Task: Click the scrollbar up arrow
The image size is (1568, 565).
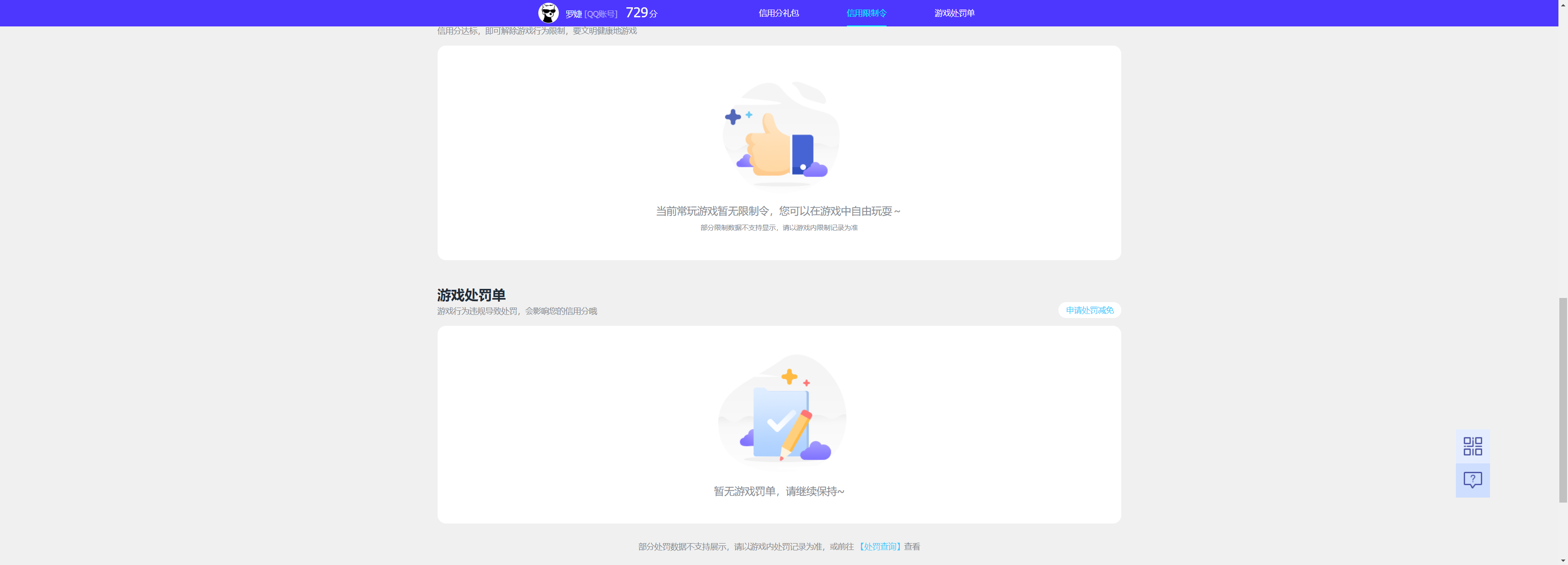Action: [1563, 4]
